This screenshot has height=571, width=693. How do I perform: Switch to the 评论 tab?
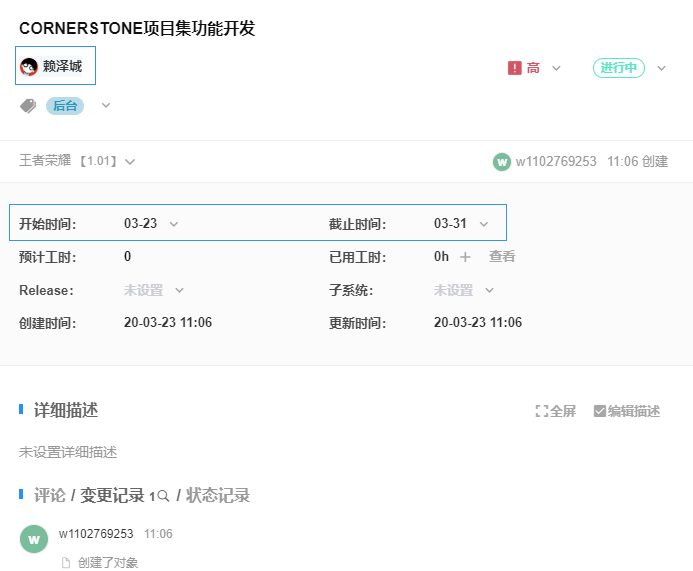(50, 495)
